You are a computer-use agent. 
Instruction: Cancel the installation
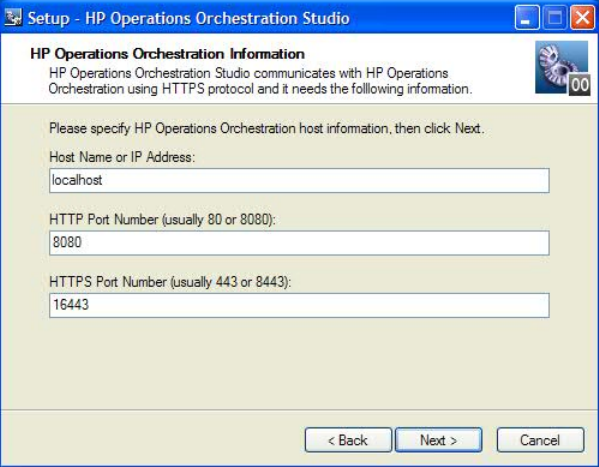click(x=540, y=440)
